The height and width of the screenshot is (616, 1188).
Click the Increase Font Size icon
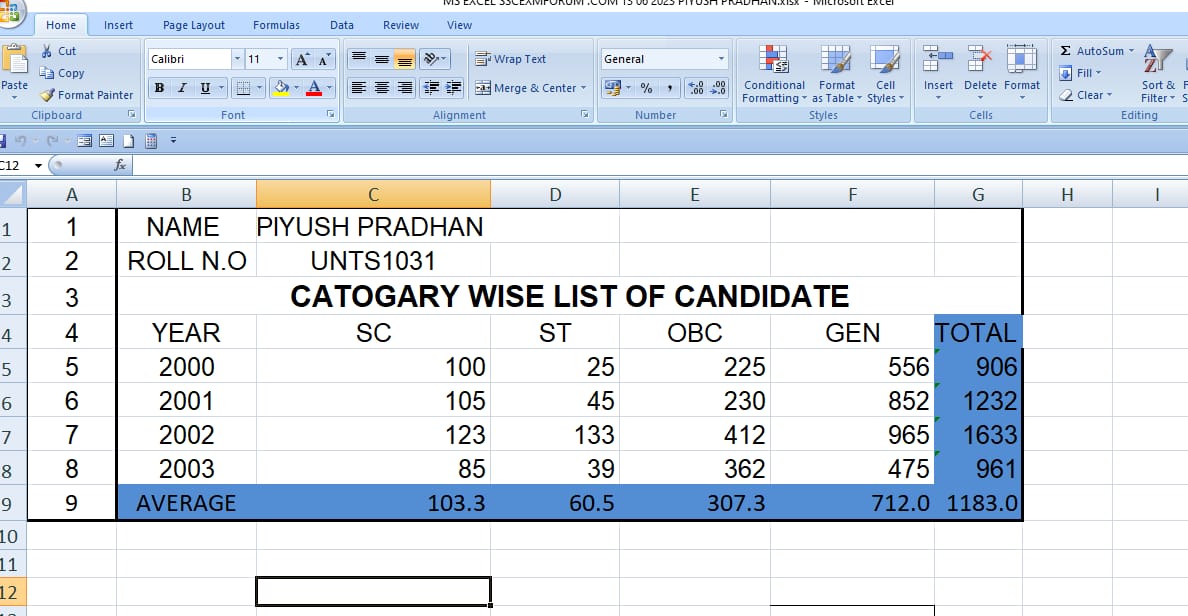coord(301,59)
